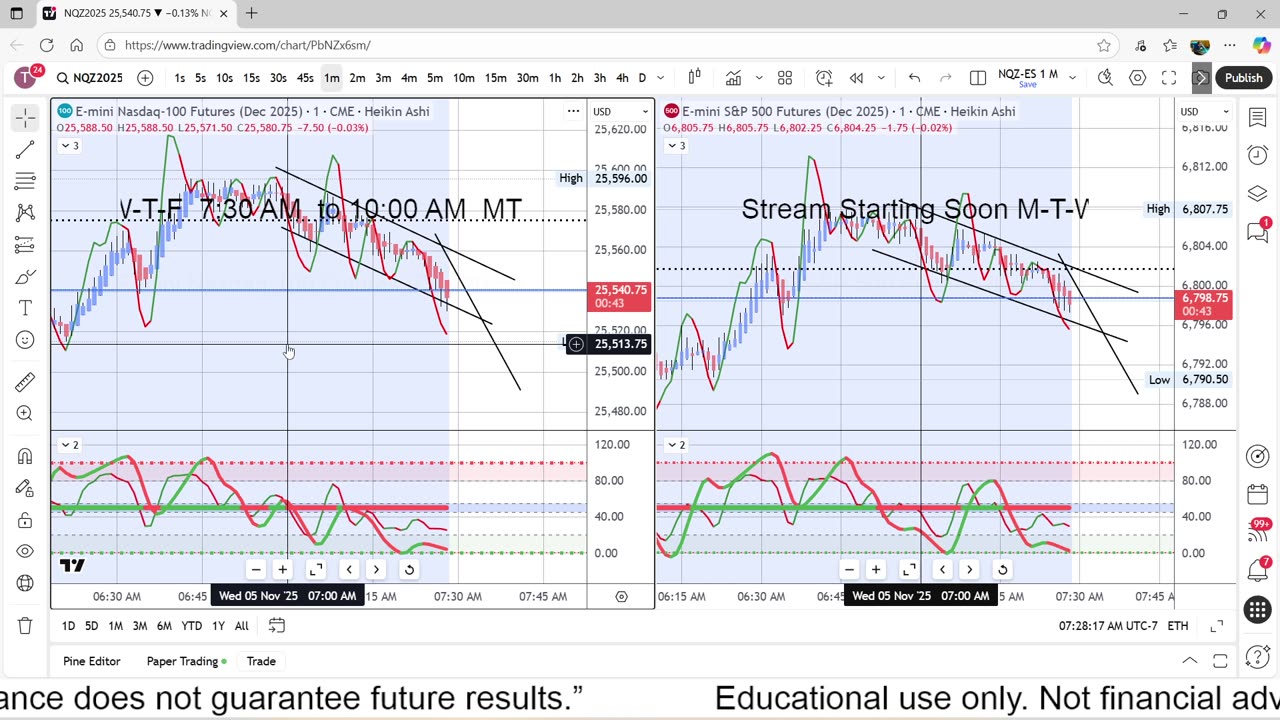Open the Paper Trading panel
1280x720 pixels.
[186, 661]
